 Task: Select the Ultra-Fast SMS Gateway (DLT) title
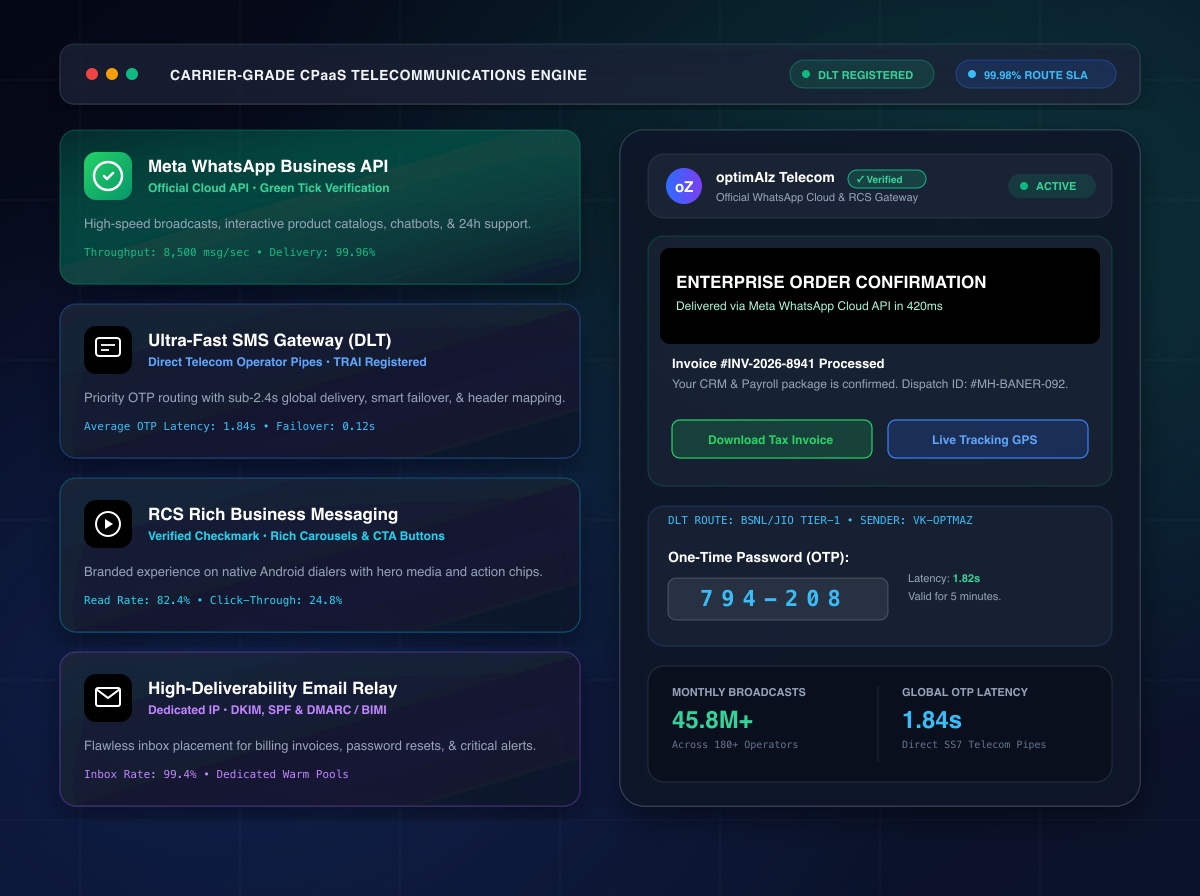(x=270, y=341)
